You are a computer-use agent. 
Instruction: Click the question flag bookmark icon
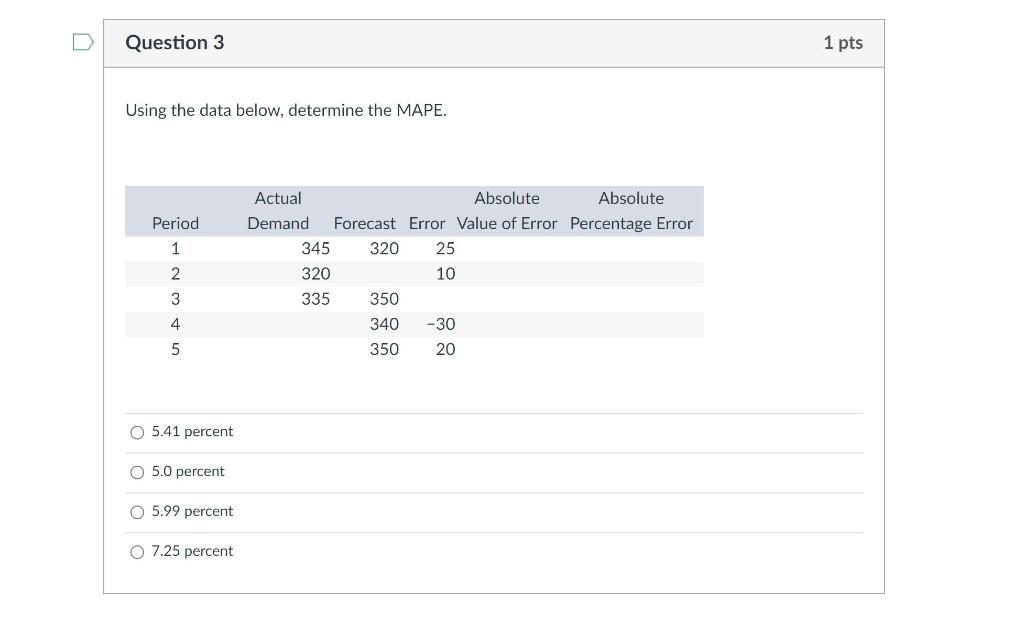(84, 40)
